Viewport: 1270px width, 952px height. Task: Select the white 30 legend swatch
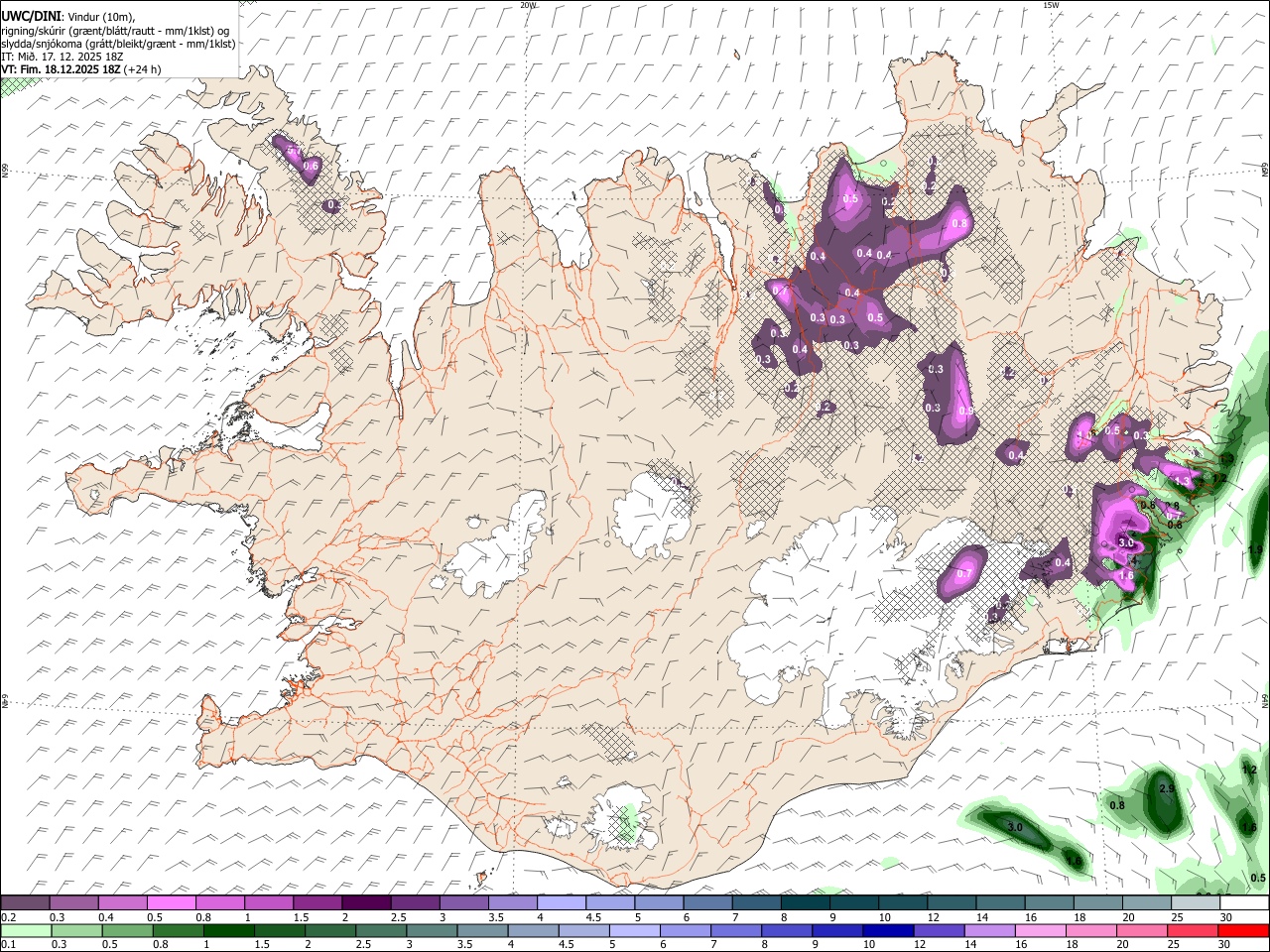1243,902
